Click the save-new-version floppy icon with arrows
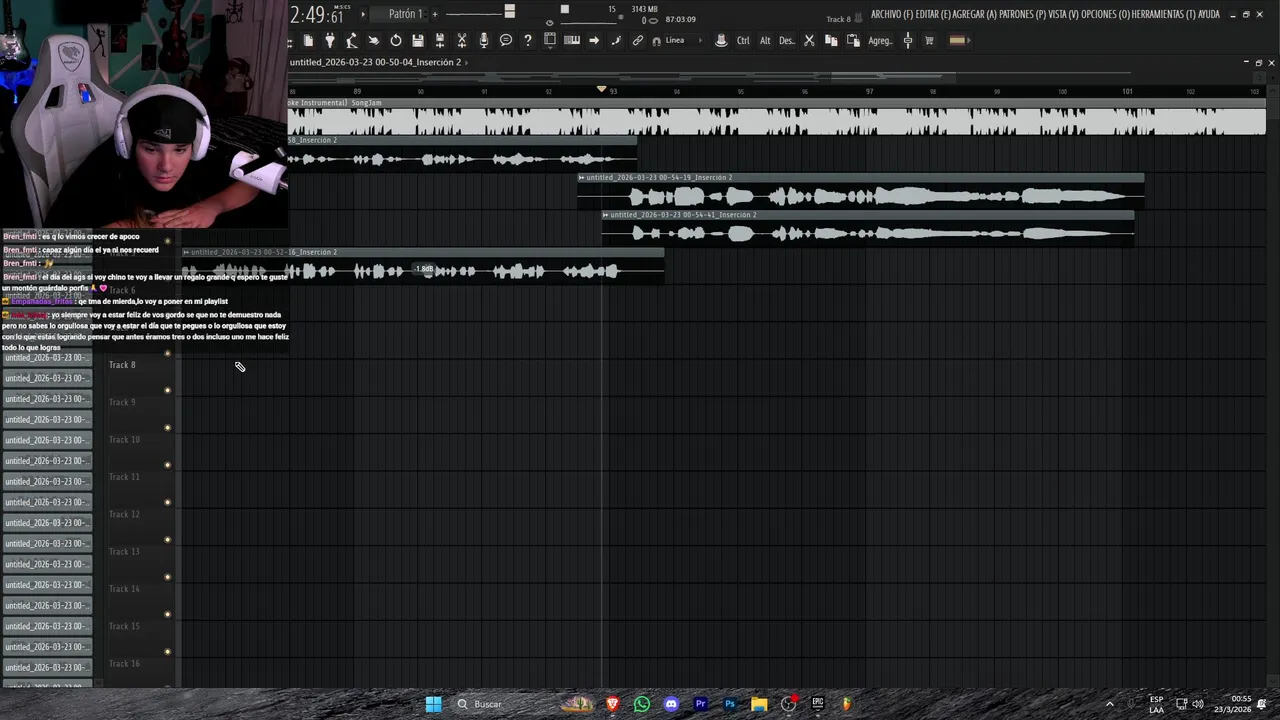Viewport: 1280px width, 720px height. pyautogui.click(x=440, y=41)
